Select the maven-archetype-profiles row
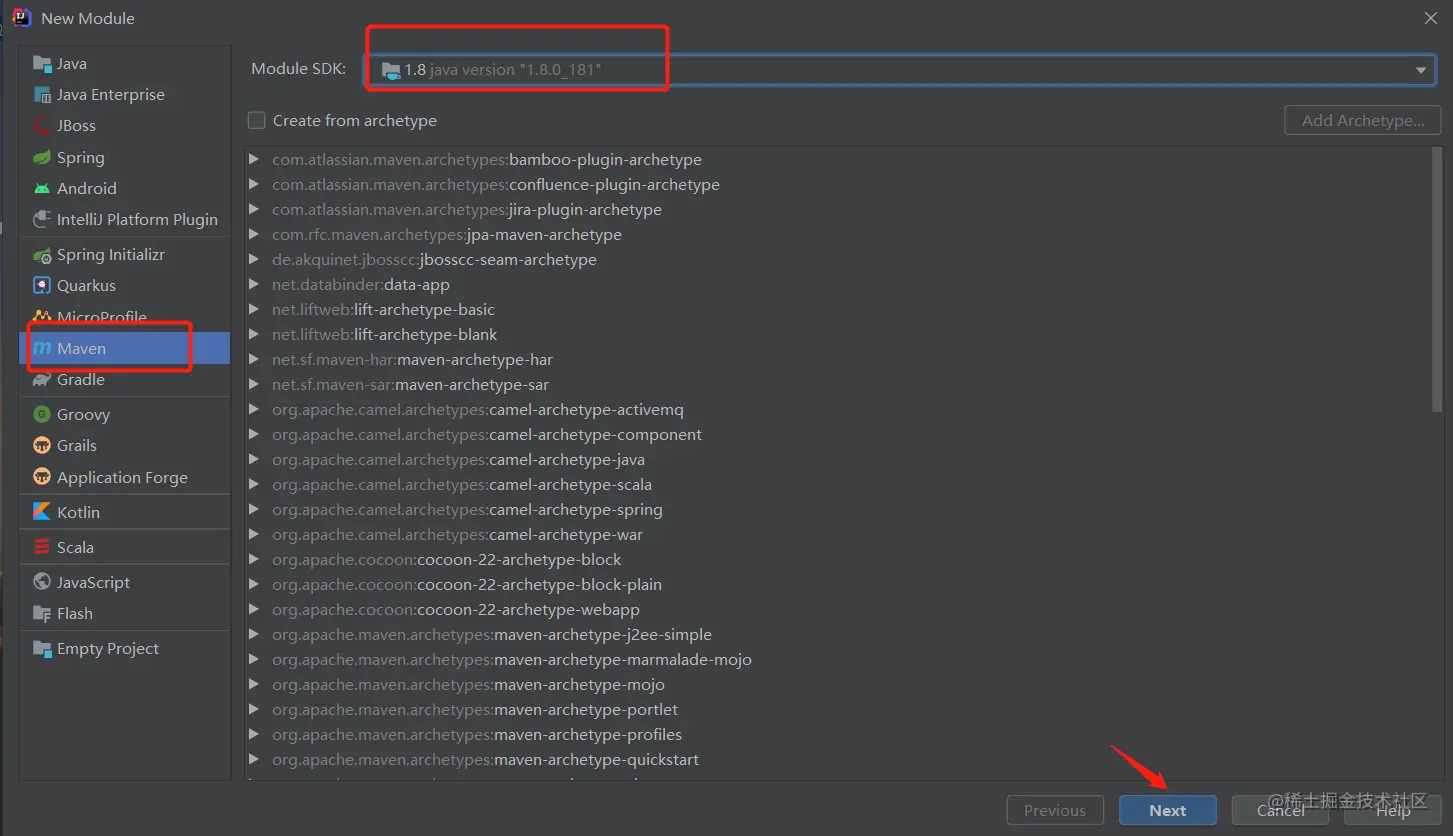The image size is (1453, 836). (838, 735)
